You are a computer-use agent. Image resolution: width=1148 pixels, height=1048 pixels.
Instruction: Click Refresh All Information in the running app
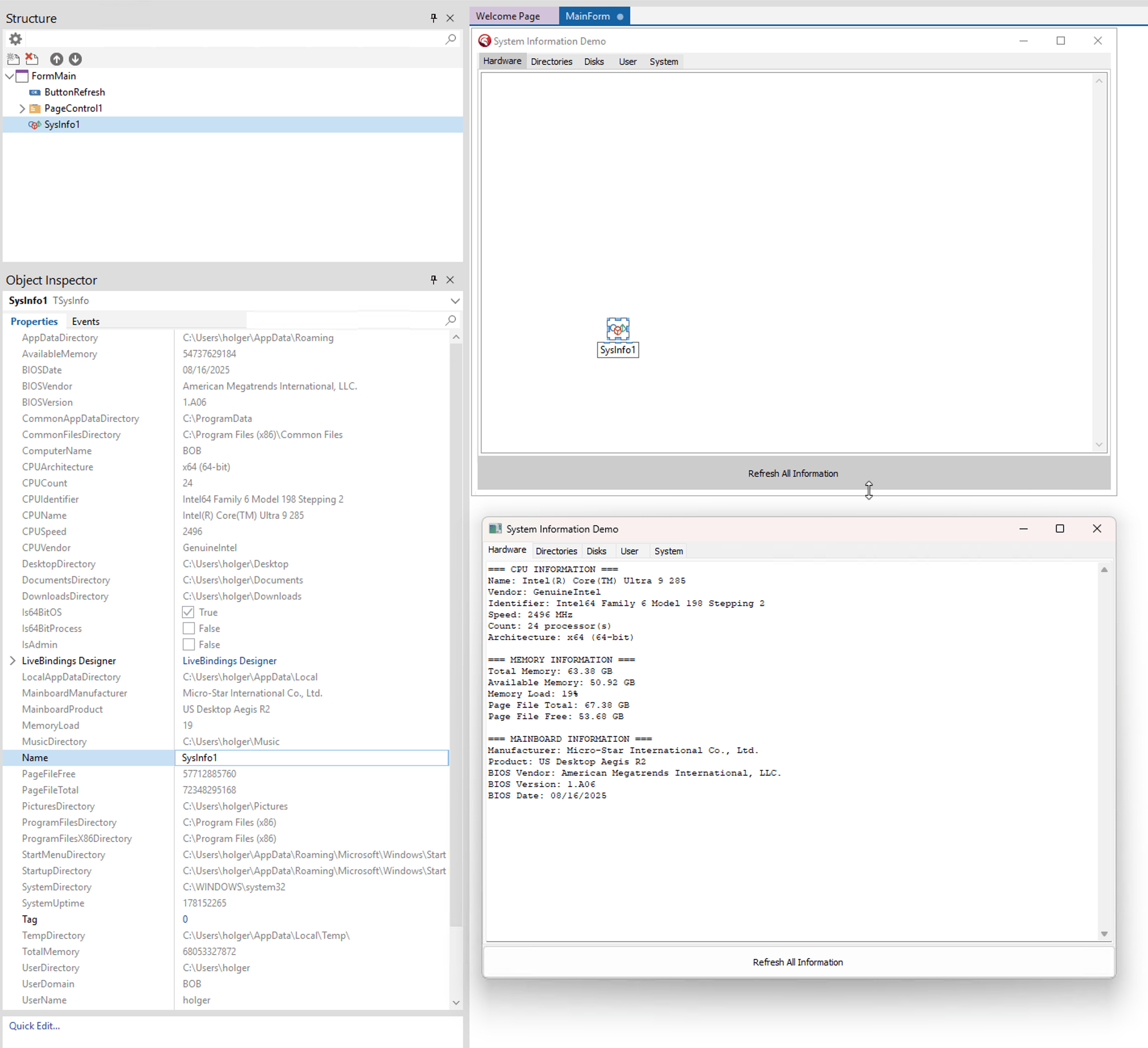(x=797, y=962)
